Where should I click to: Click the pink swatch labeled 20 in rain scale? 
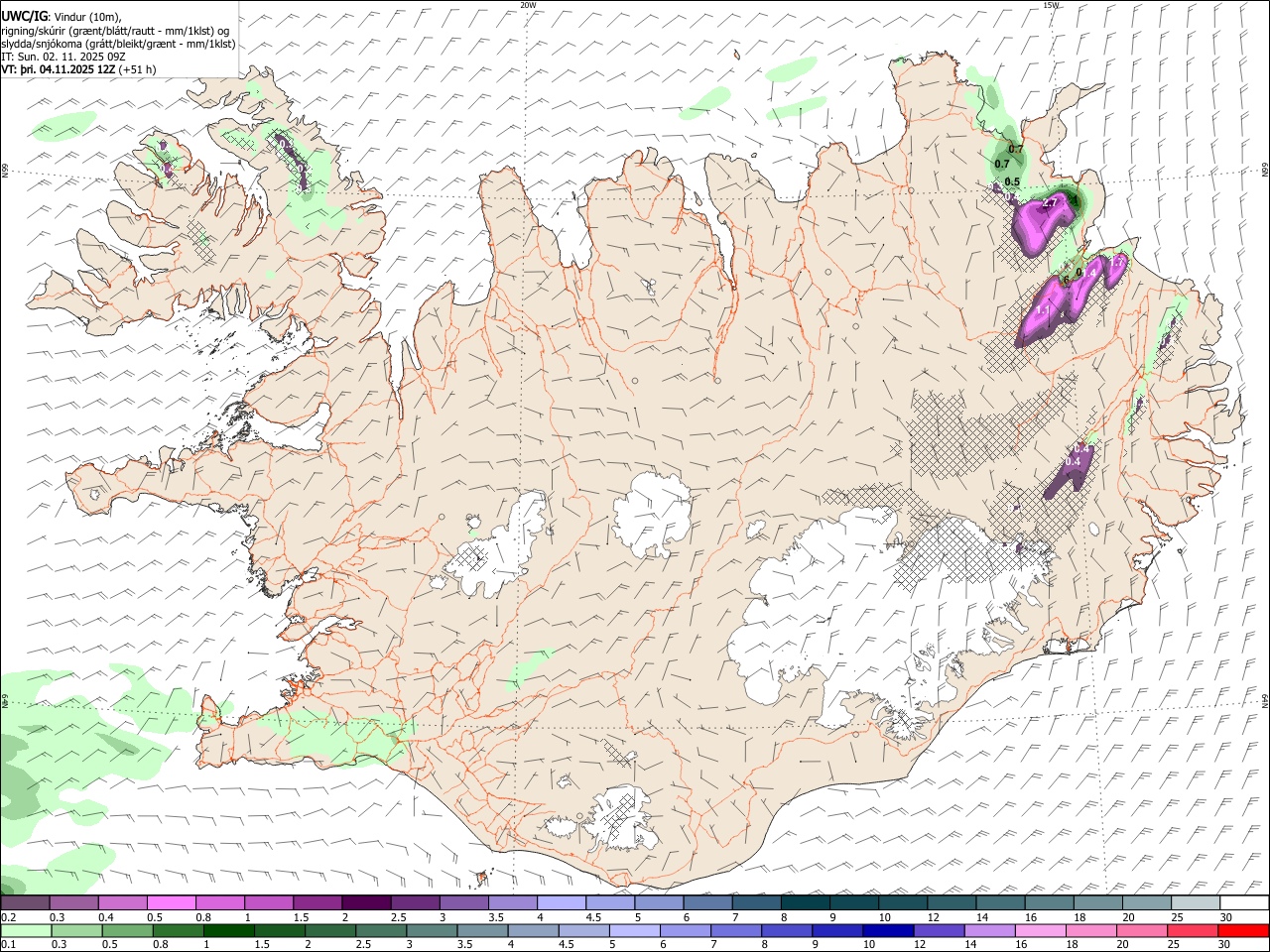pos(1140,931)
